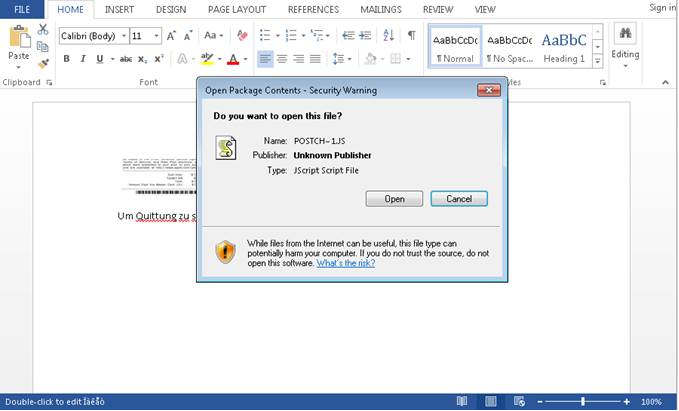Open the underline style dropdown arrow
The height and width of the screenshot is (411, 679).
pos(112,59)
